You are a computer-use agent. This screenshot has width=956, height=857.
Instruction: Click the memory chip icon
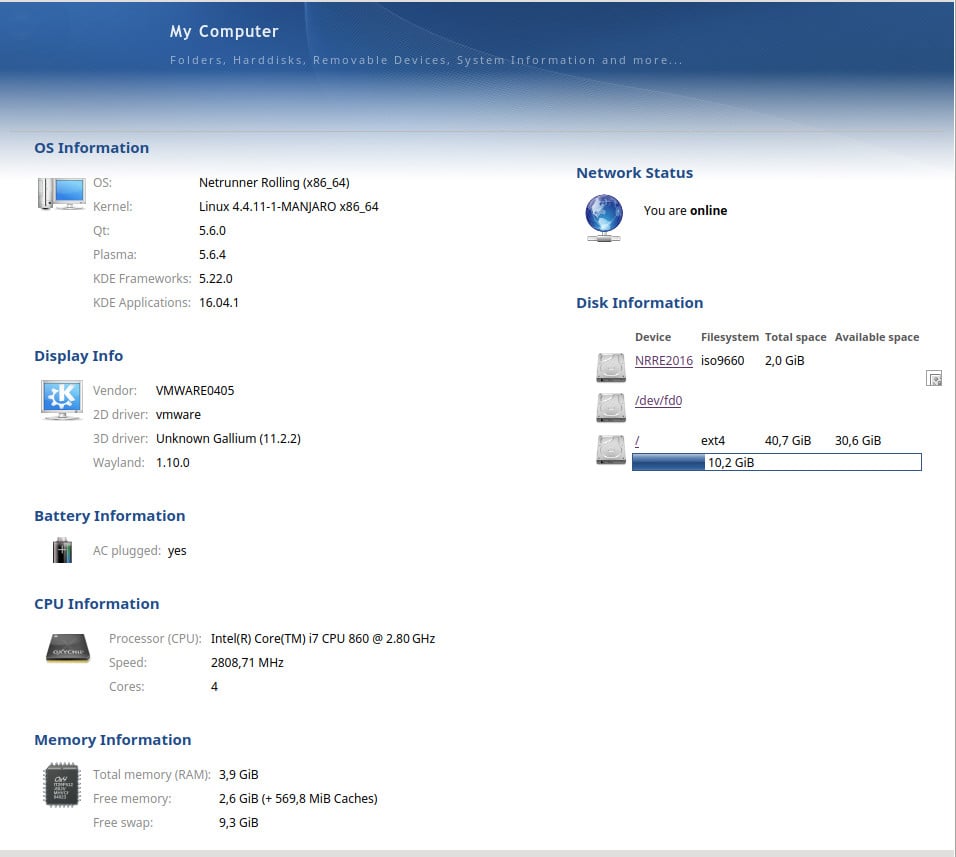pyautogui.click(x=62, y=785)
